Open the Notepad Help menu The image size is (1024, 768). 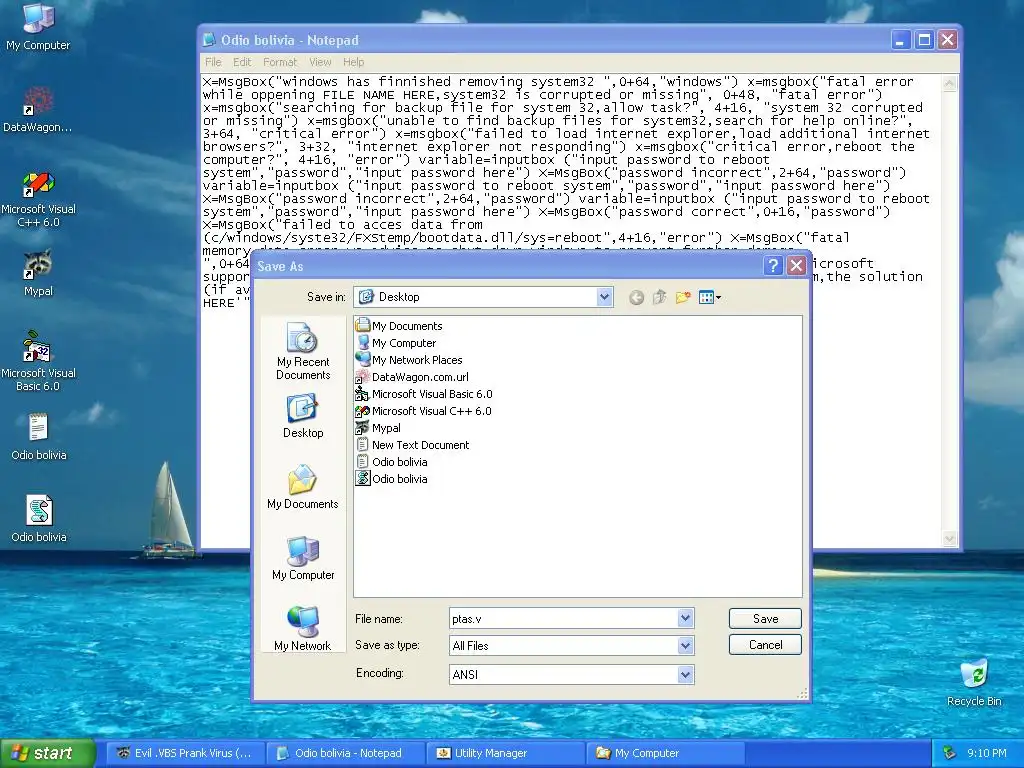[353, 62]
